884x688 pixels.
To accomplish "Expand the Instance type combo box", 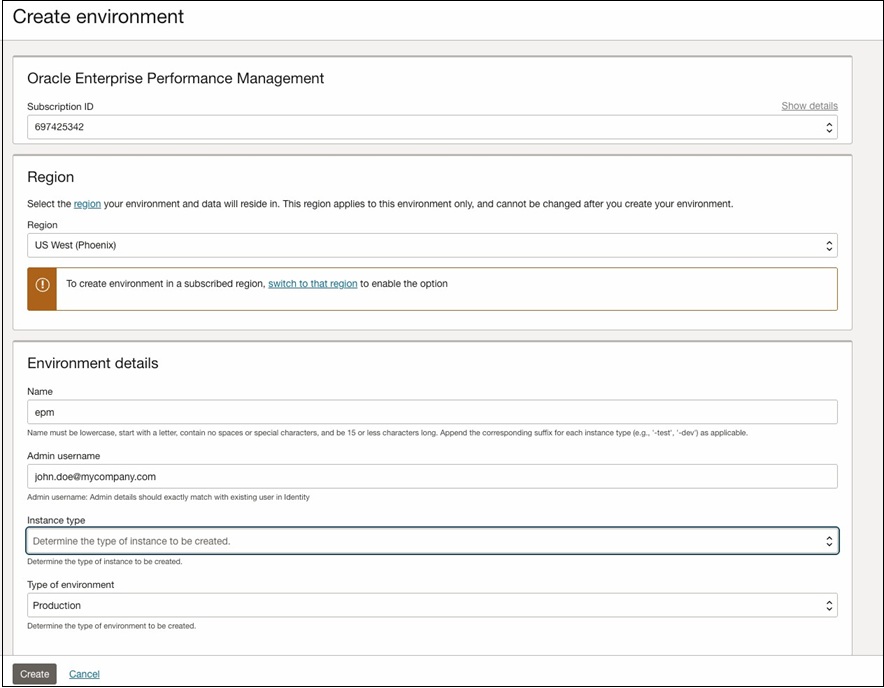I will pos(420,541).
